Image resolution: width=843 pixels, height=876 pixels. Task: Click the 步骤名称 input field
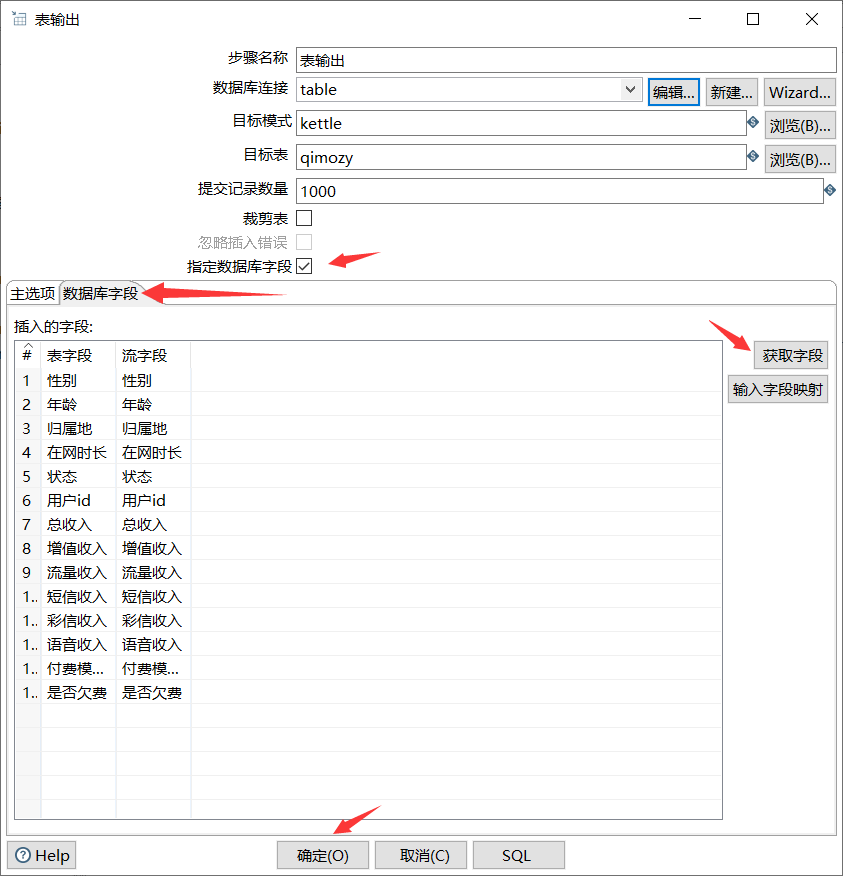coord(566,60)
